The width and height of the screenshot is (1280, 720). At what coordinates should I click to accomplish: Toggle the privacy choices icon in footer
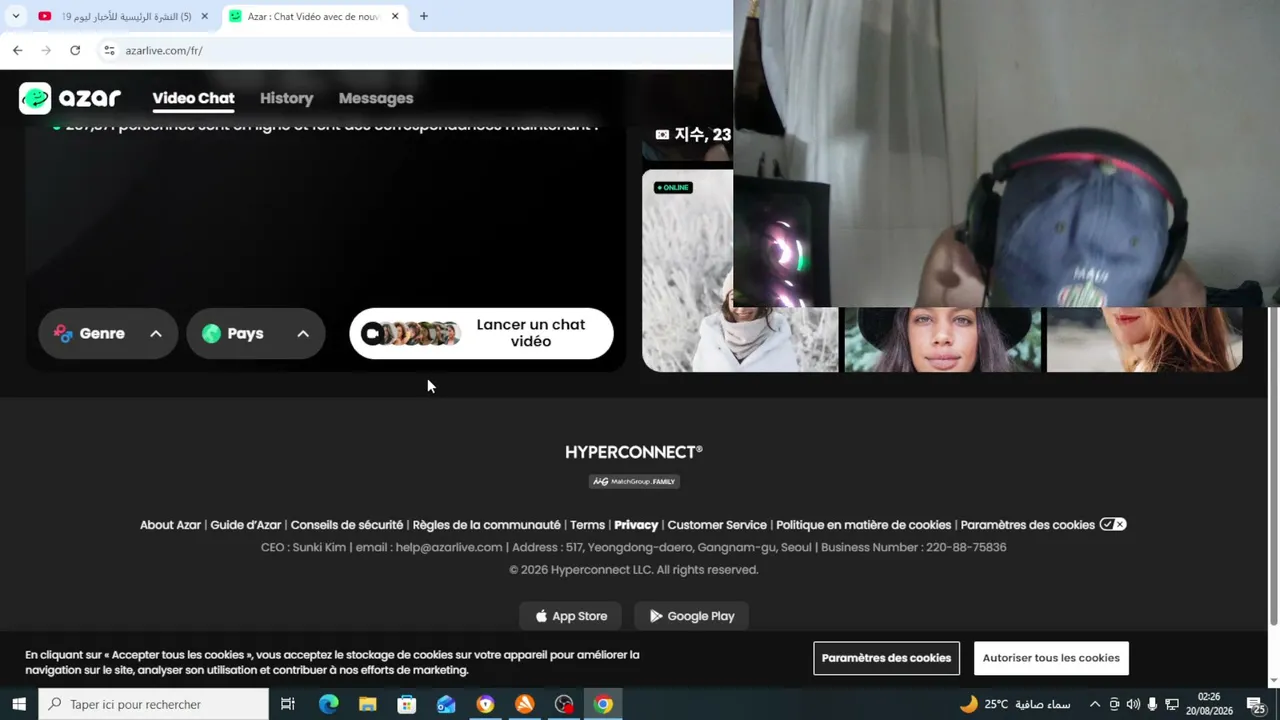pyautogui.click(x=1113, y=524)
